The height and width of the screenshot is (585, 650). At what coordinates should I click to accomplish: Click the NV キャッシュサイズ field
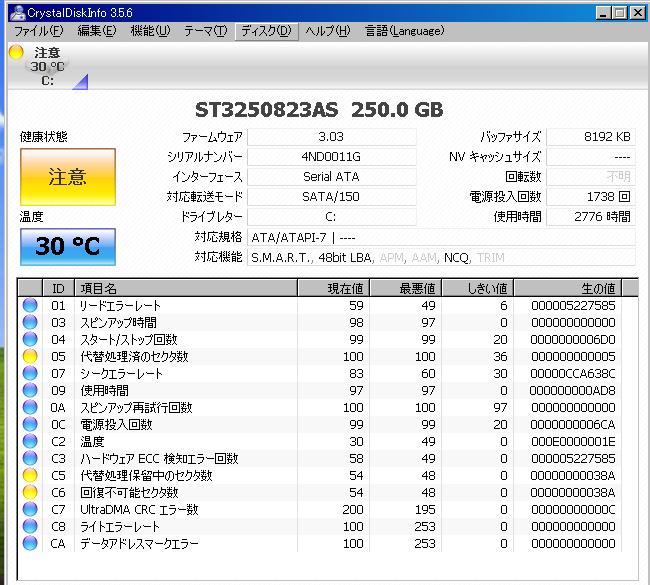point(591,157)
